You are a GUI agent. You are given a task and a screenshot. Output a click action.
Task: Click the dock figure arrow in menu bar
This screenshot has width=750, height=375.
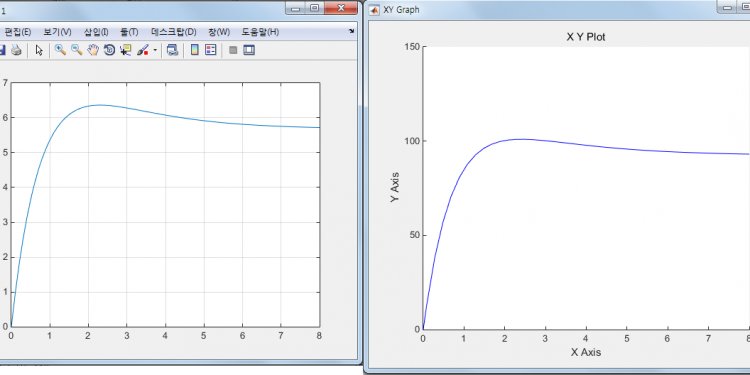tap(352, 31)
